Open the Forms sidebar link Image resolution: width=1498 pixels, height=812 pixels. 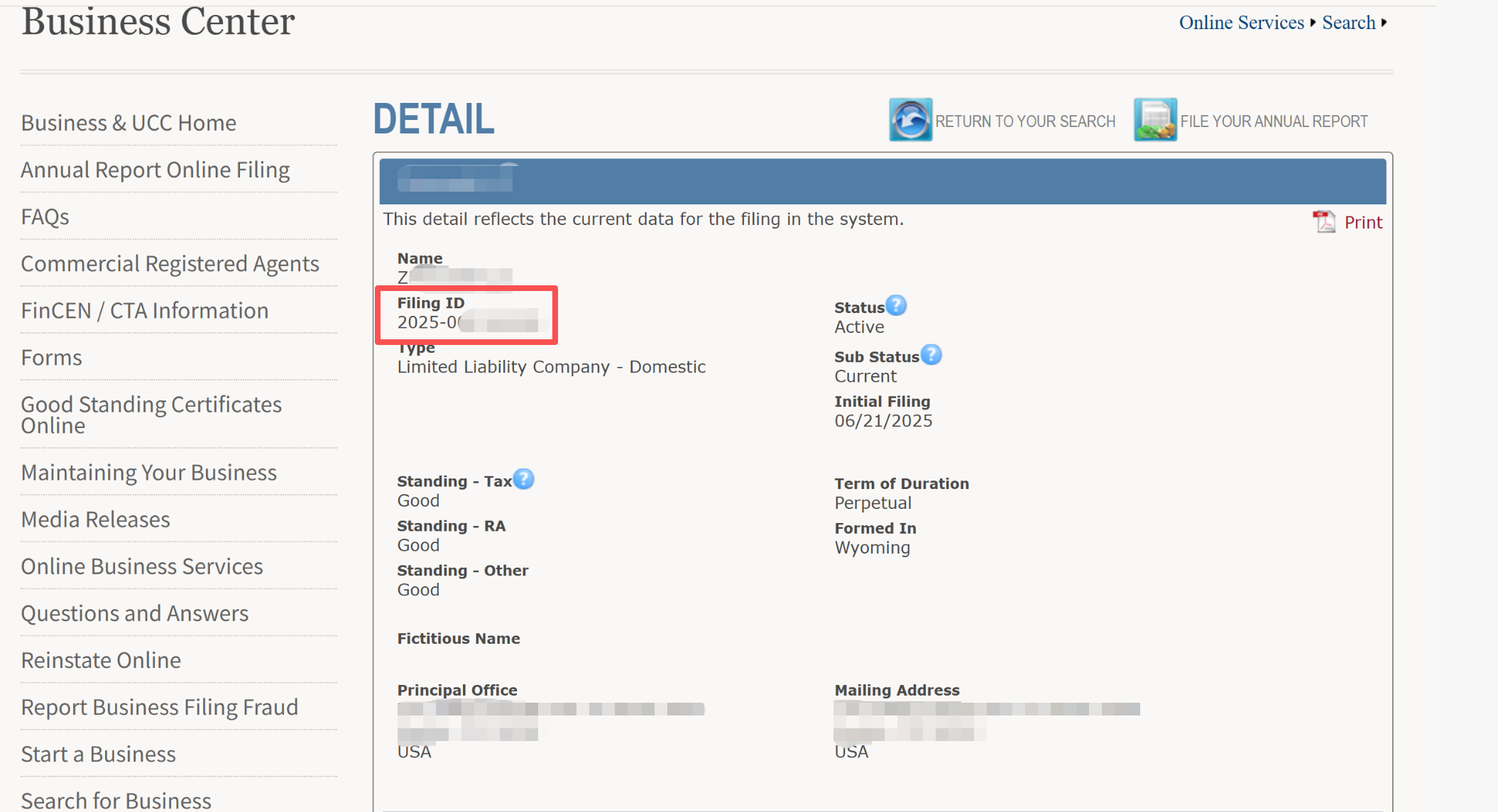52,357
